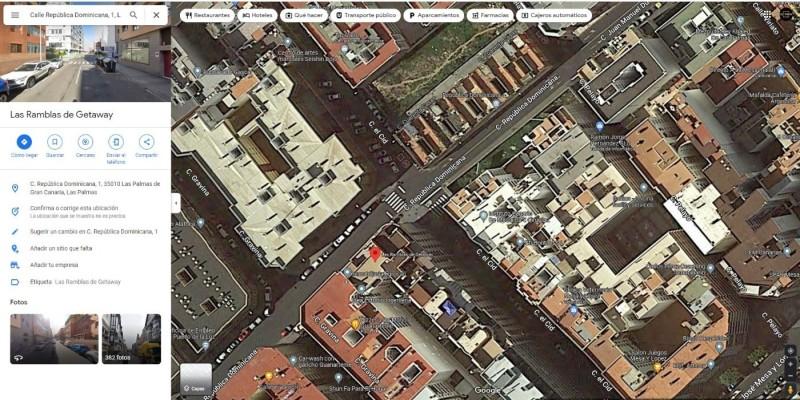This screenshot has width=800, height=400.
Task: Filter map by Restaurantes chip
Action: pos(207,15)
